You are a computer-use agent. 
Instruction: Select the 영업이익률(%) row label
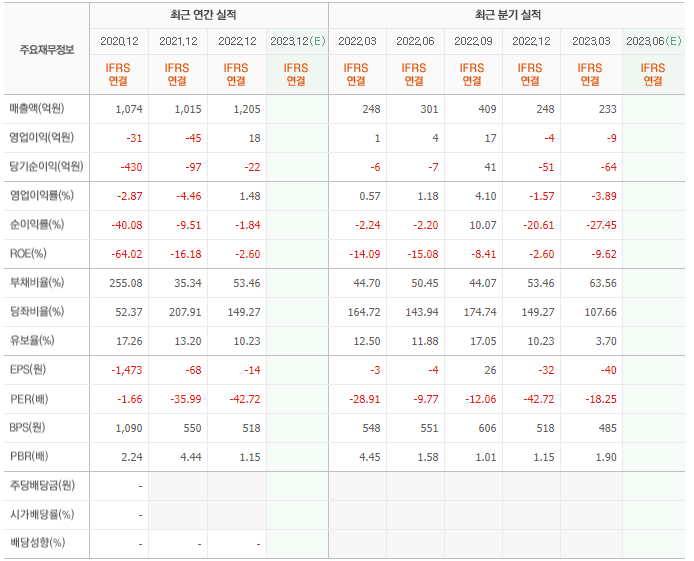[x=42, y=195]
